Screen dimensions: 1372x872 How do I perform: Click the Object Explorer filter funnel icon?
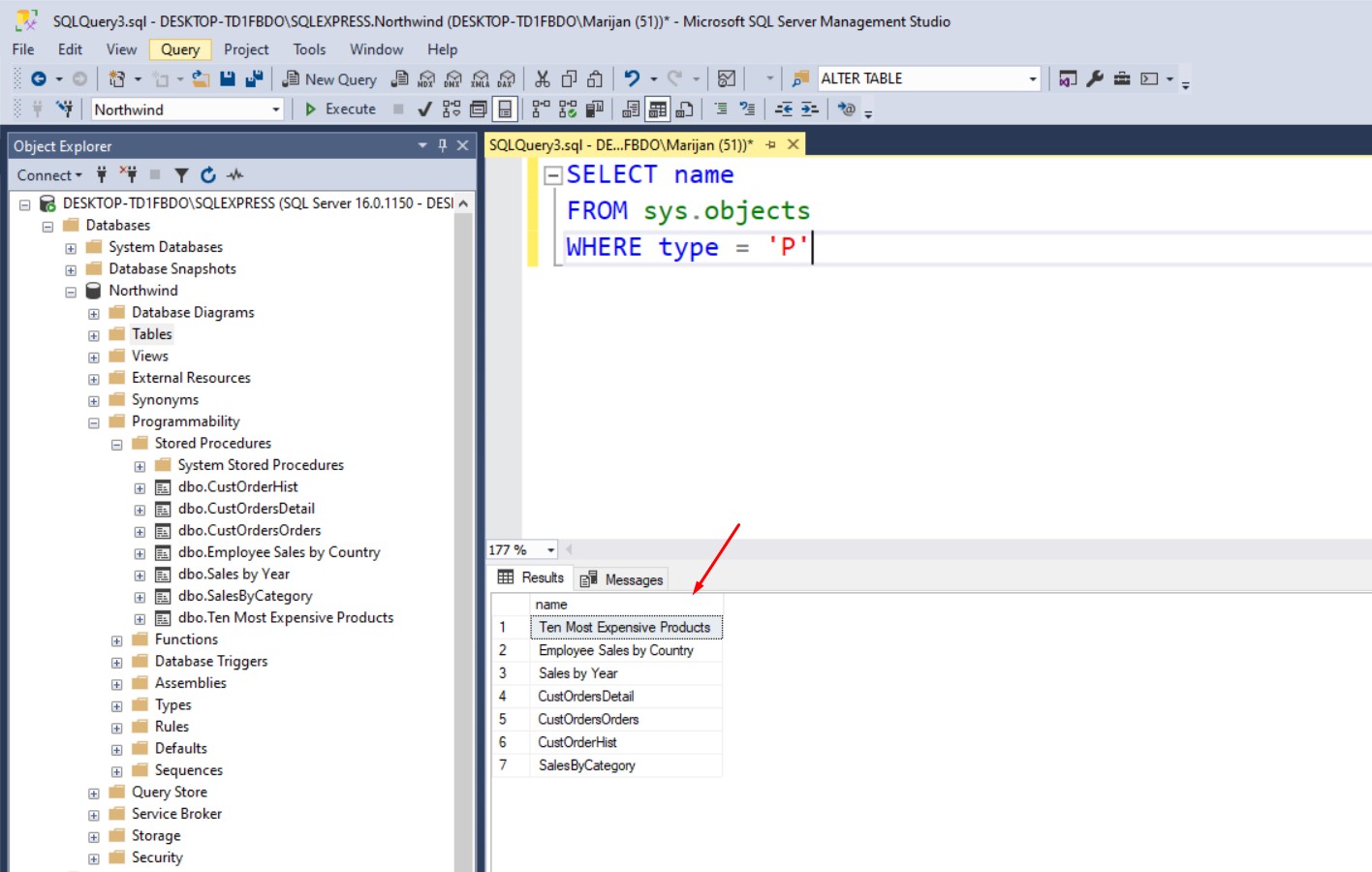point(181,175)
